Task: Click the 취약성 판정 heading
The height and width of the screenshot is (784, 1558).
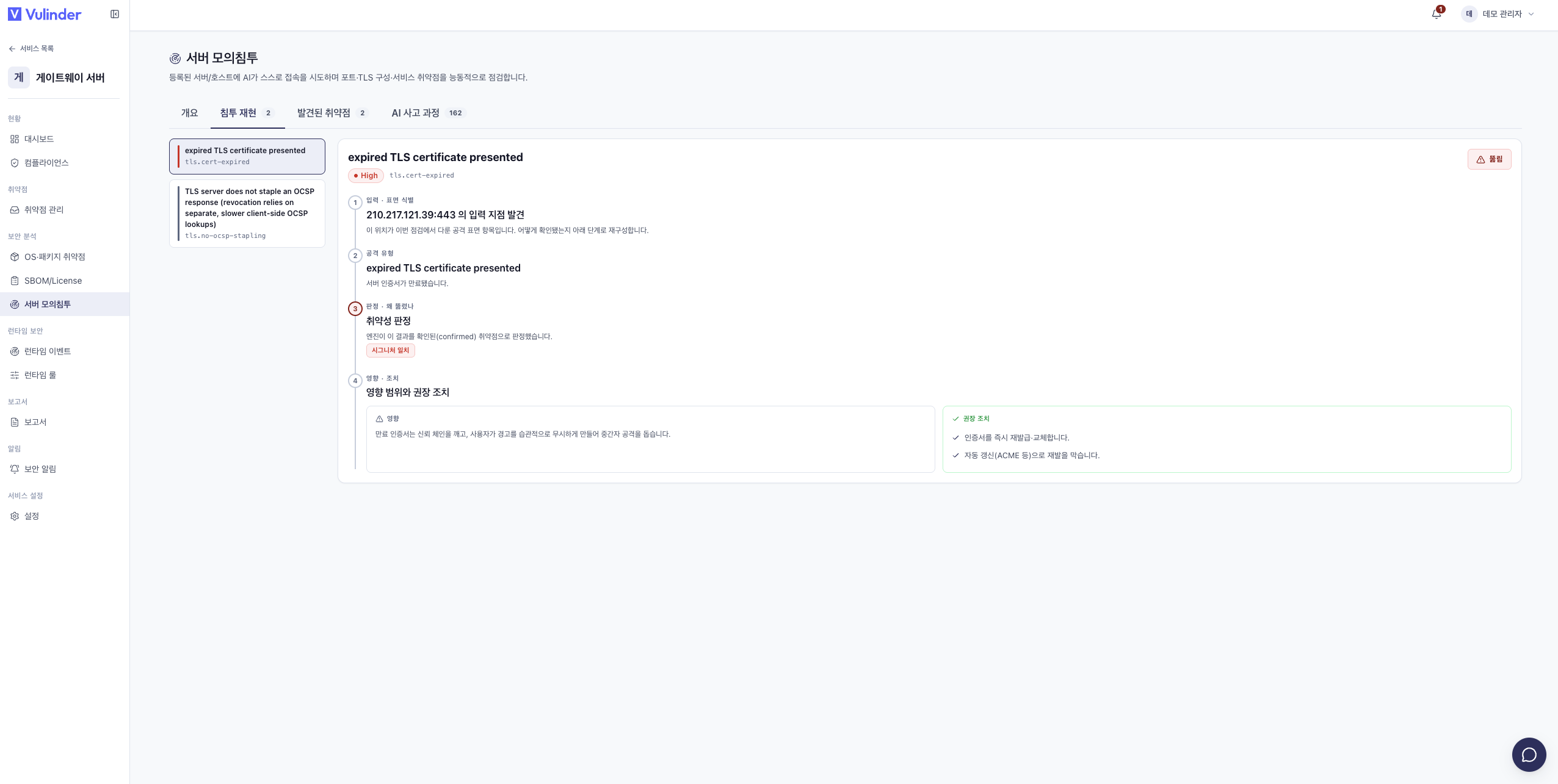Action: 388,321
